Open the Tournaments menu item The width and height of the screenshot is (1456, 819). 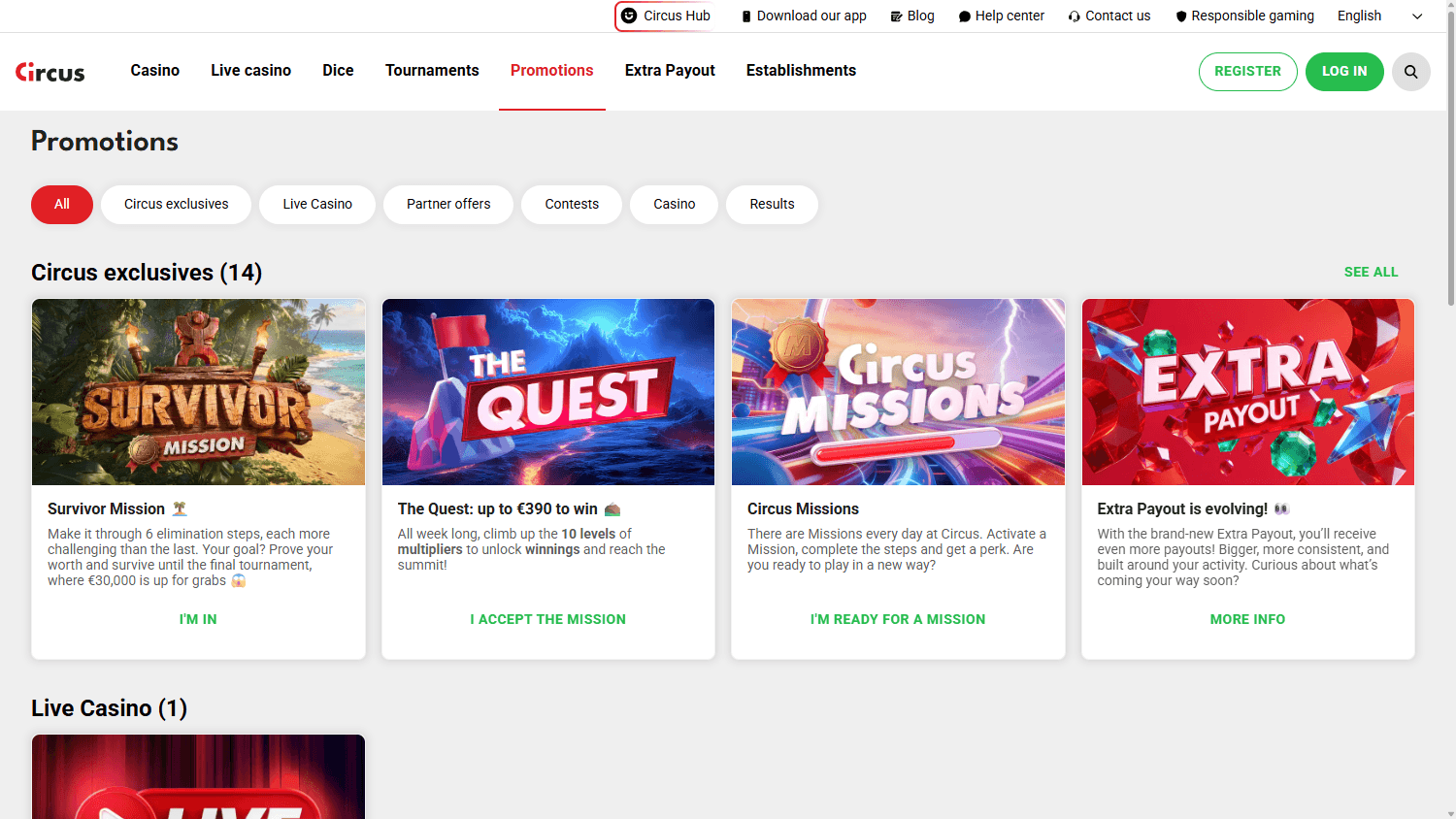coord(432,70)
